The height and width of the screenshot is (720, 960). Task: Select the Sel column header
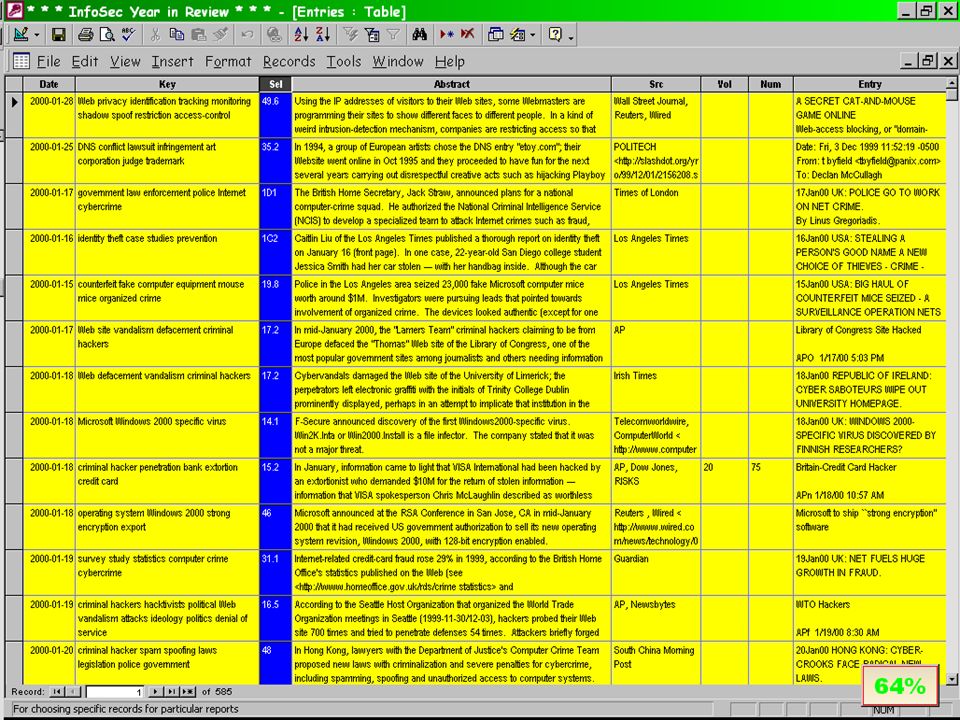click(x=276, y=84)
